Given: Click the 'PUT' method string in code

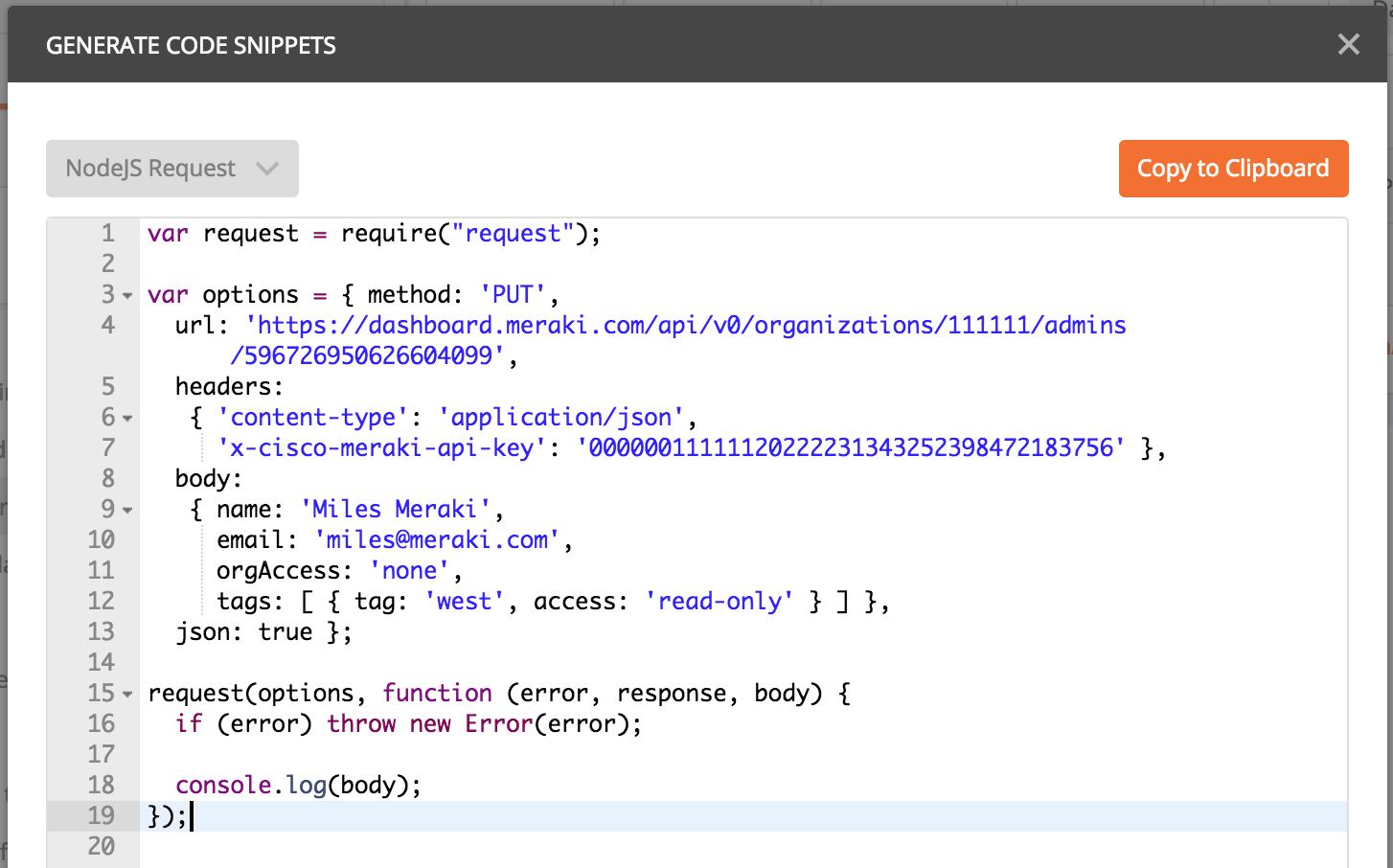Looking at the screenshot, I should click(x=513, y=294).
